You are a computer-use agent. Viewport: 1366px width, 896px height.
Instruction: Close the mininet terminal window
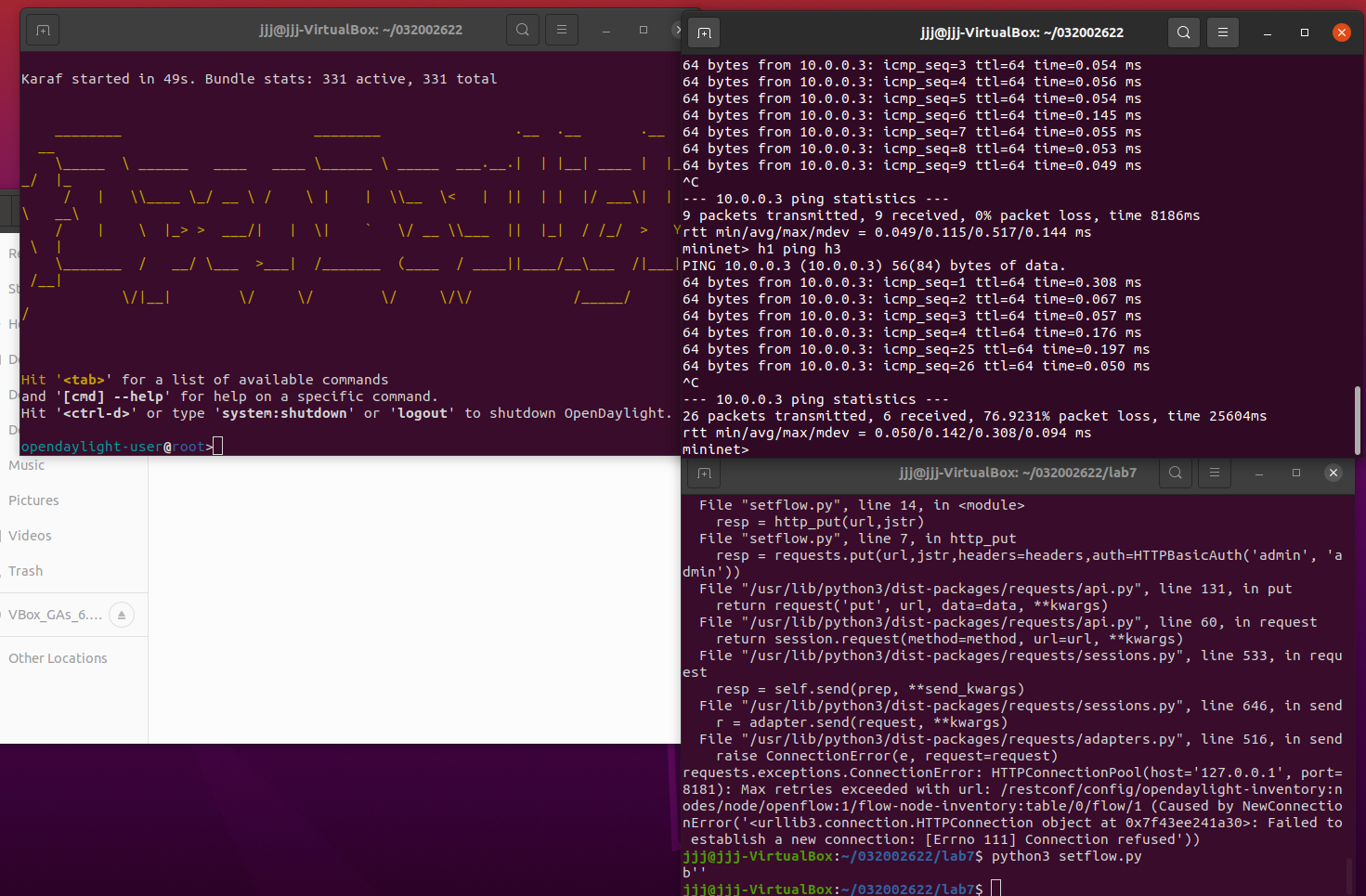coord(1342,32)
